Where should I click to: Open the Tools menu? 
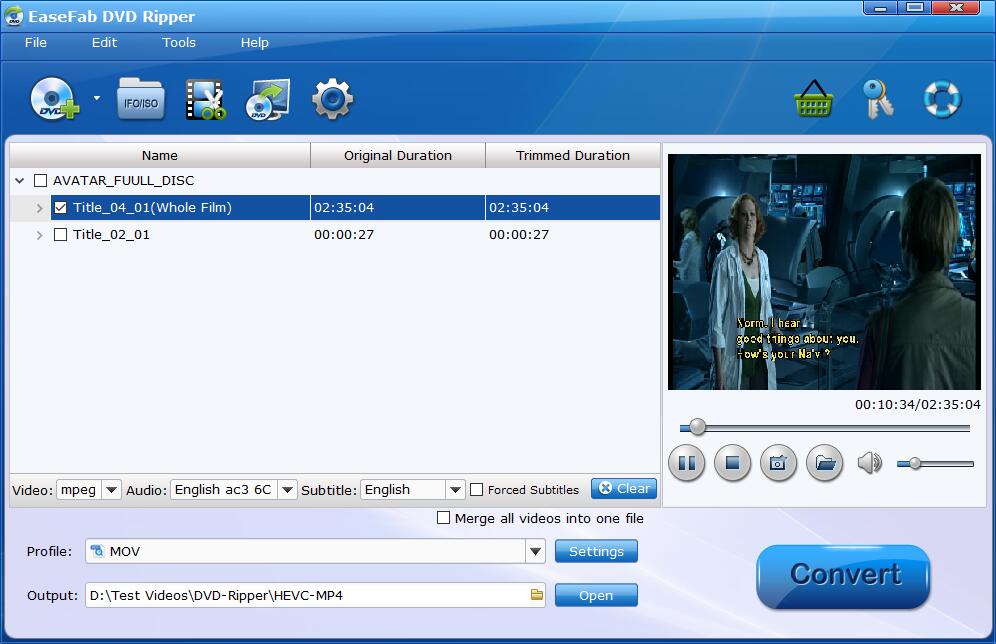click(179, 43)
